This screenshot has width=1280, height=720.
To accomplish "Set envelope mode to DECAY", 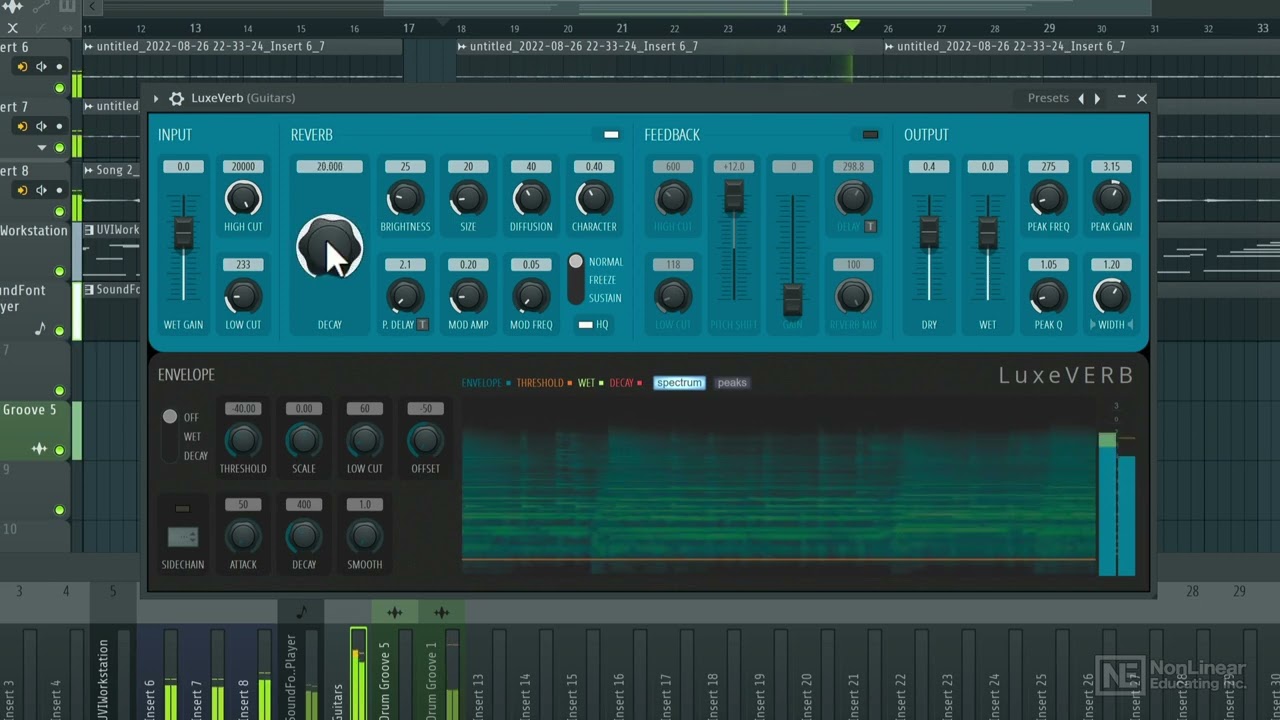I will click(196, 456).
